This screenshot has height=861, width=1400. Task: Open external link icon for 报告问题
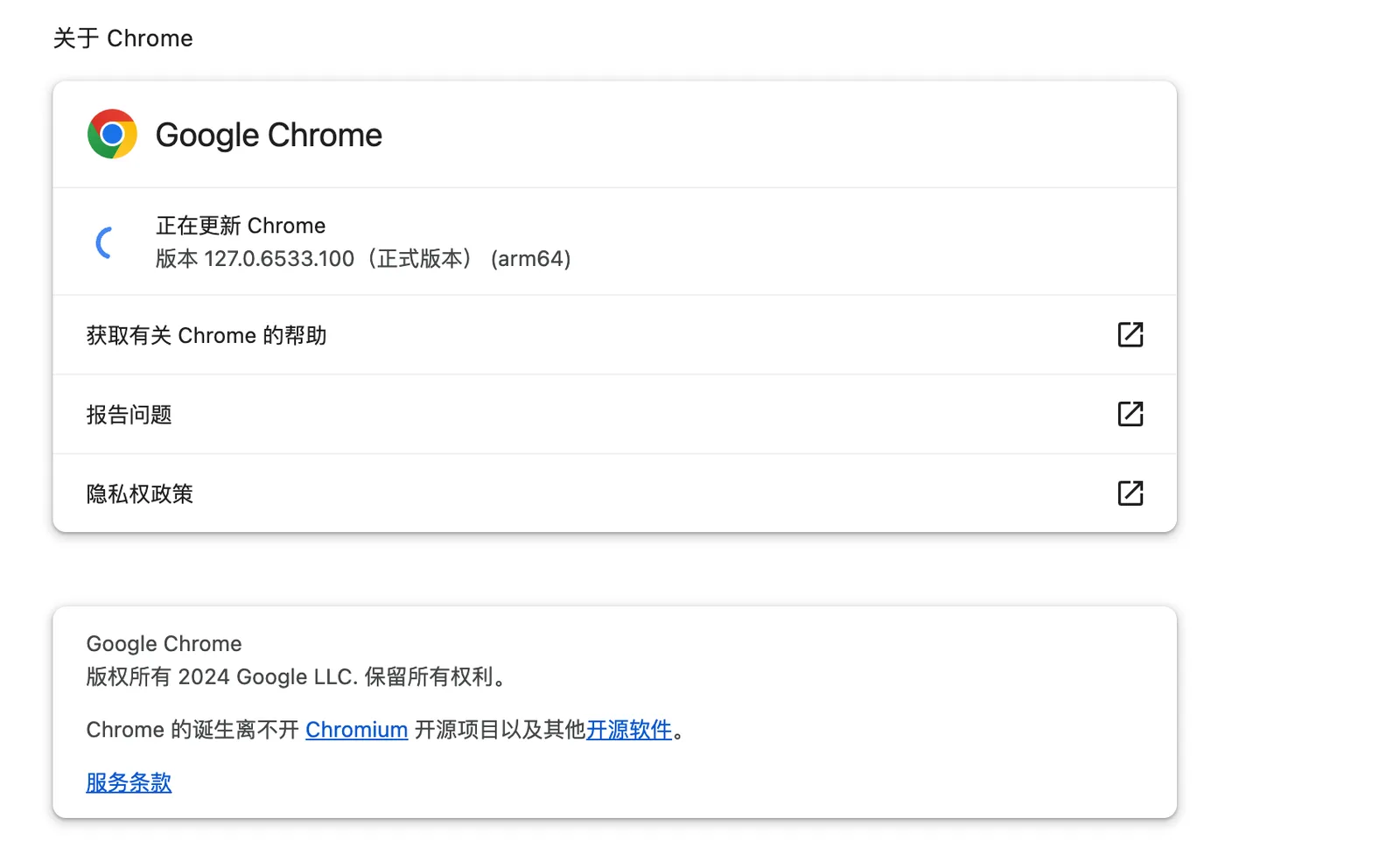[1130, 414]
